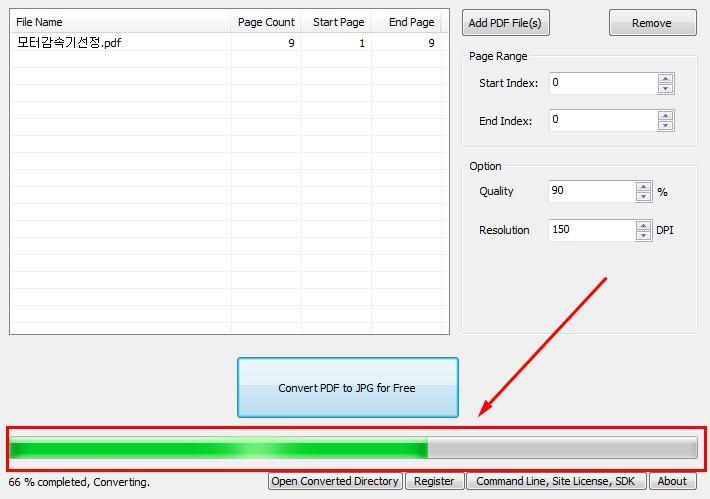
Task: Start Convert PDF to JPG for Free
Action: coord(347,388)
